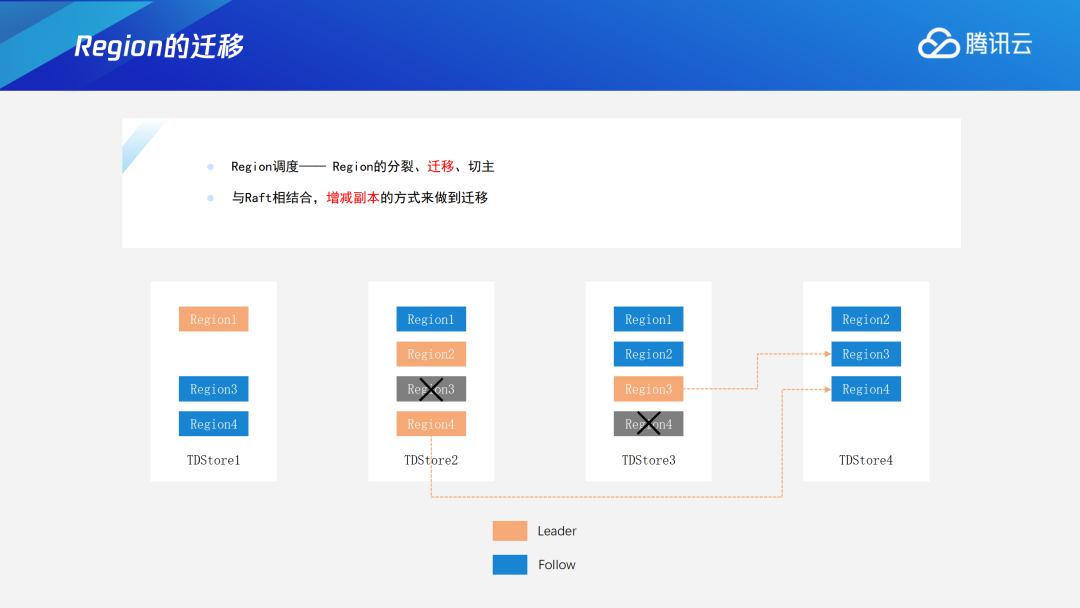Click the blue Follow legend swatch

(510, 565)
